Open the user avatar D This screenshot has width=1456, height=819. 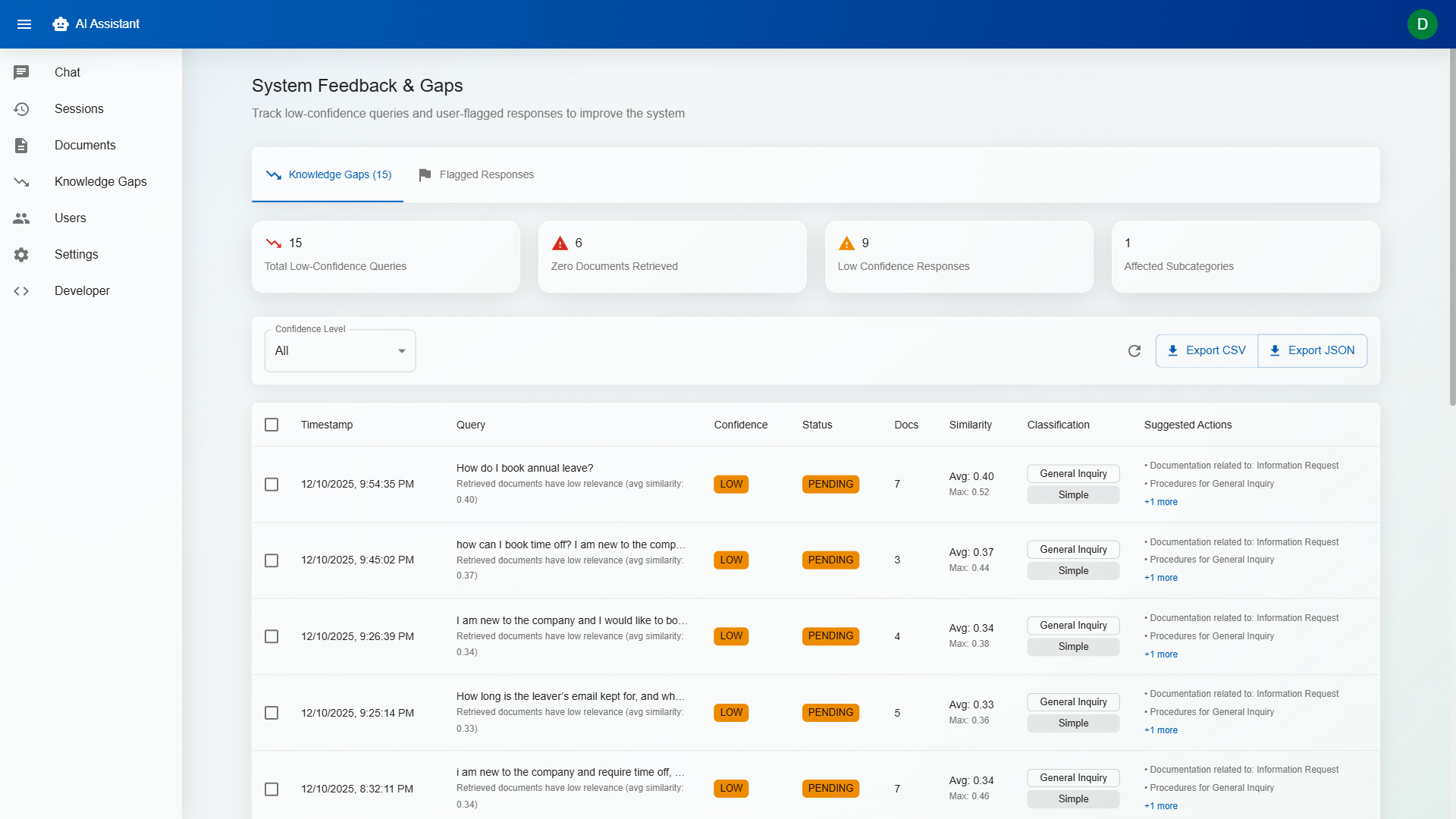pos(1422,24)
